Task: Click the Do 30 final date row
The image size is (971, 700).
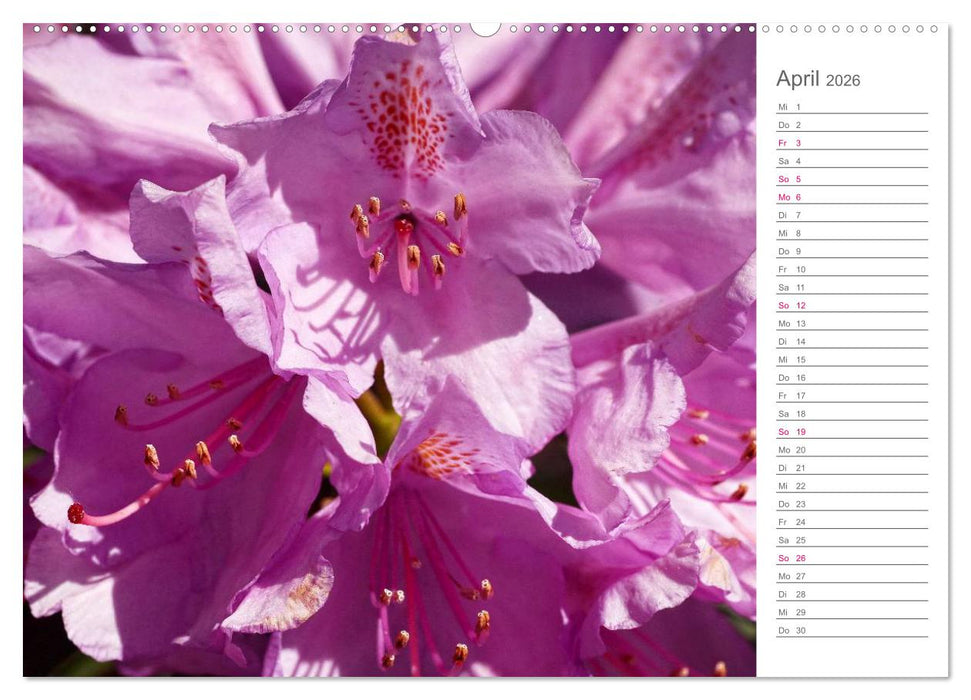Action: pos(790,628)
